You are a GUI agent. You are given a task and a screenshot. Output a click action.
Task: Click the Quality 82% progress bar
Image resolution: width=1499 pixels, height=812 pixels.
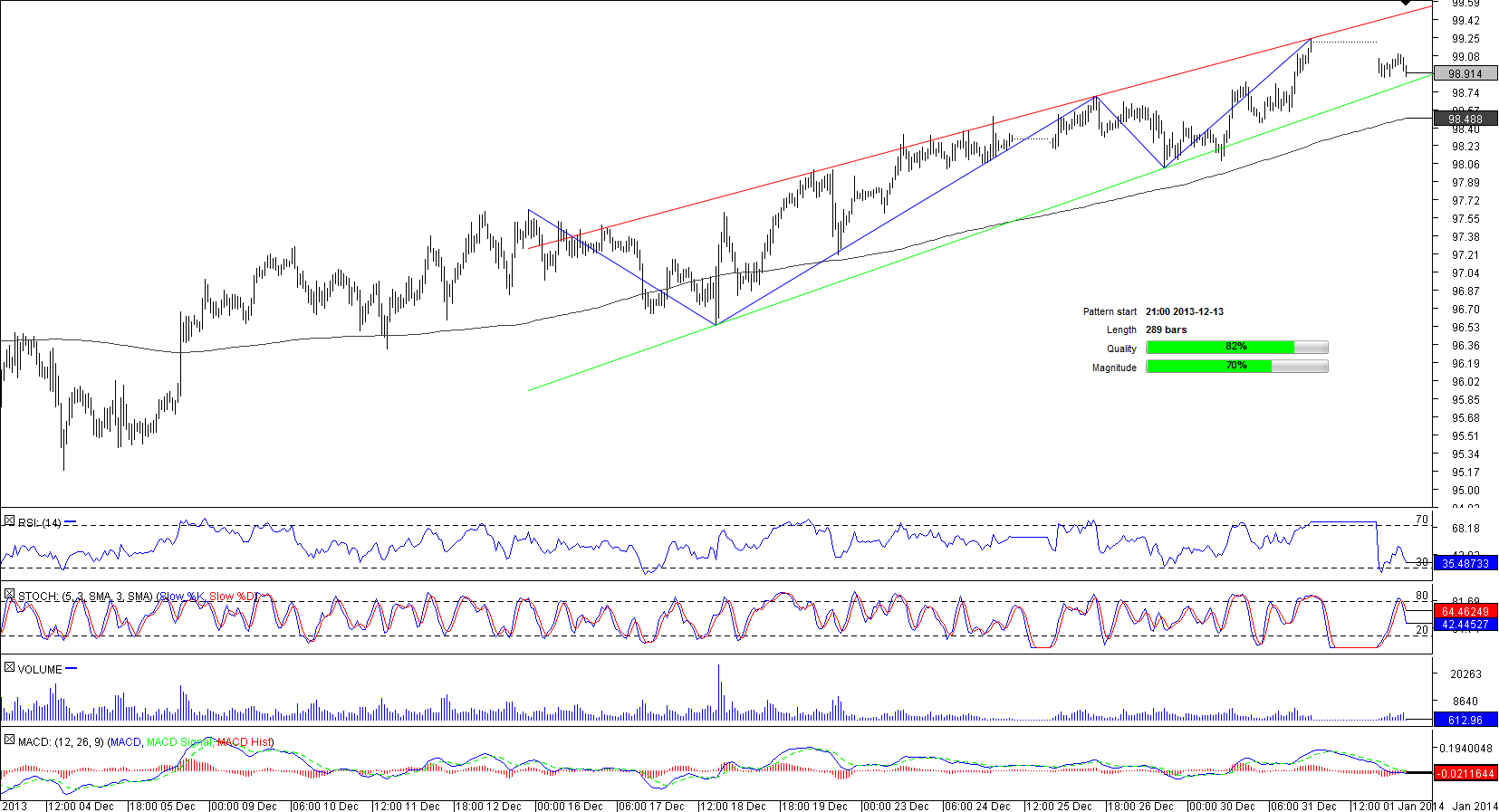tap(1236, 348)
